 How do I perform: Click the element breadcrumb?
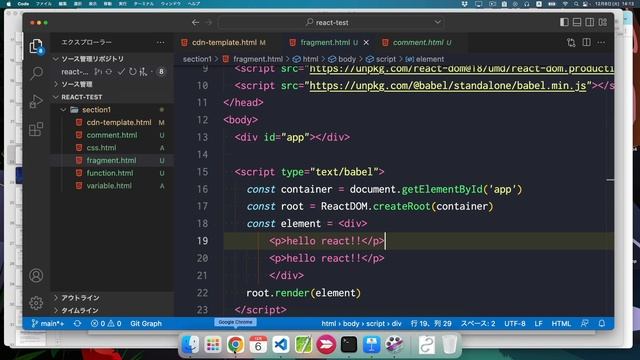click(425, 59)
